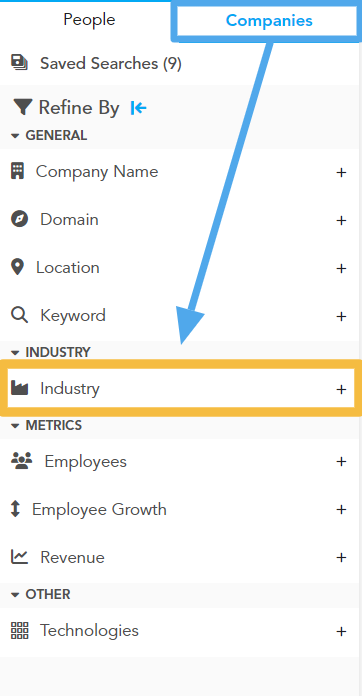This screenshot has height=696, width=362.
Task: Click the Saved Searches stack icon
Action: point(20,63)
